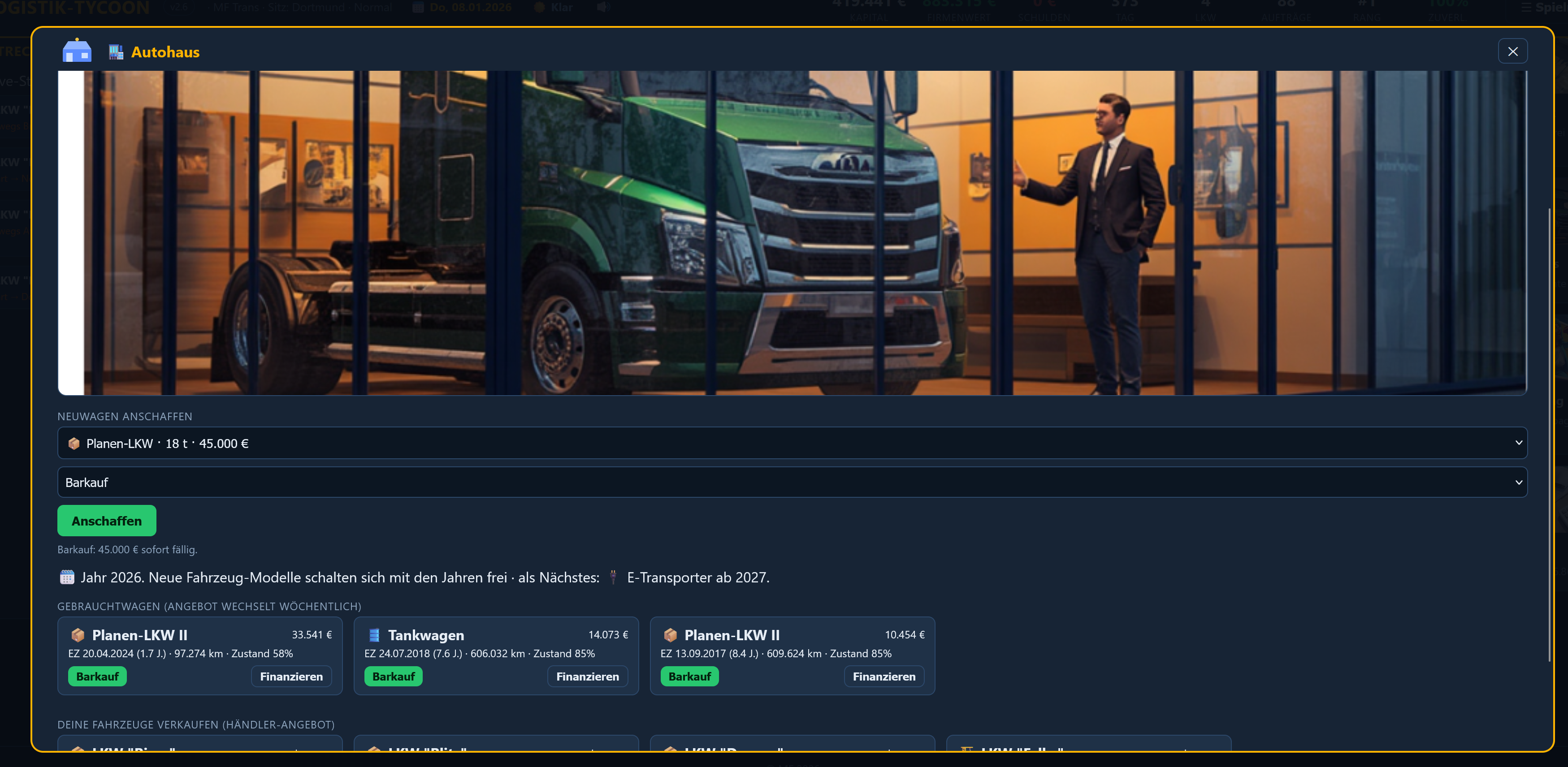The width and height of the screenshot is (1568, 767).
Task: Click the blue dealership house icon
Action: [x=77, y=51]
